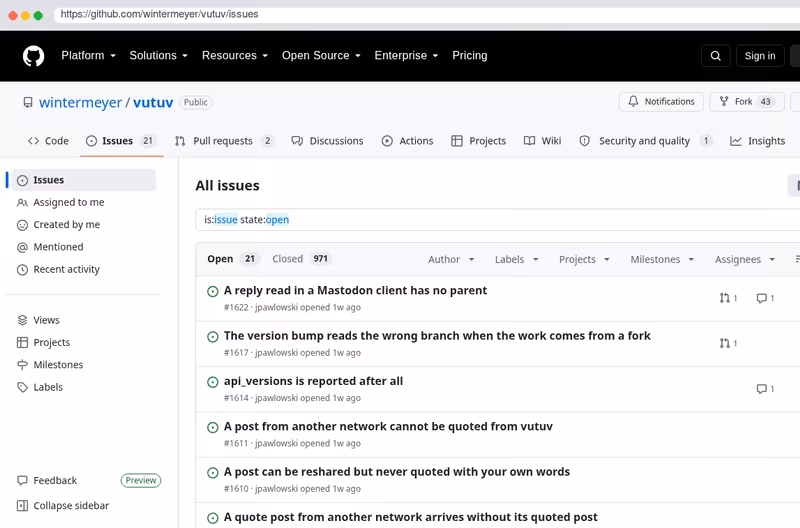Open the Discussions tab

pyautogui.click(x=327, y=141)
